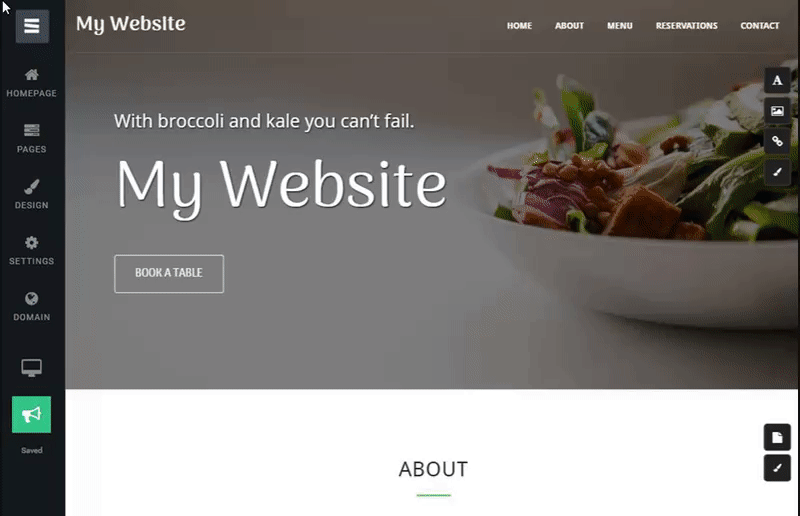Open the Pages panel

pos(32,138)
